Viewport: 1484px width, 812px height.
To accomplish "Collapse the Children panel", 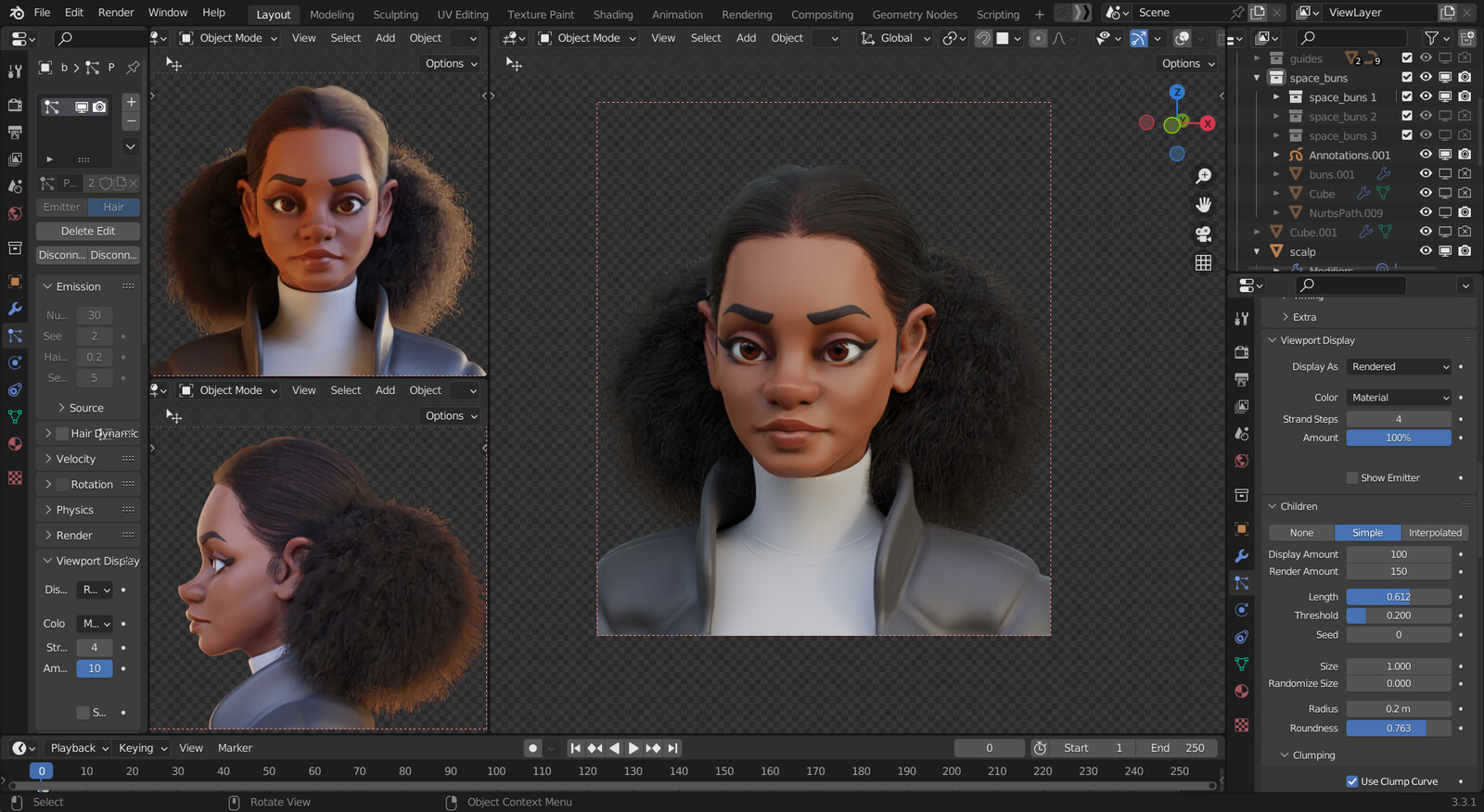I will (1298, 506).
